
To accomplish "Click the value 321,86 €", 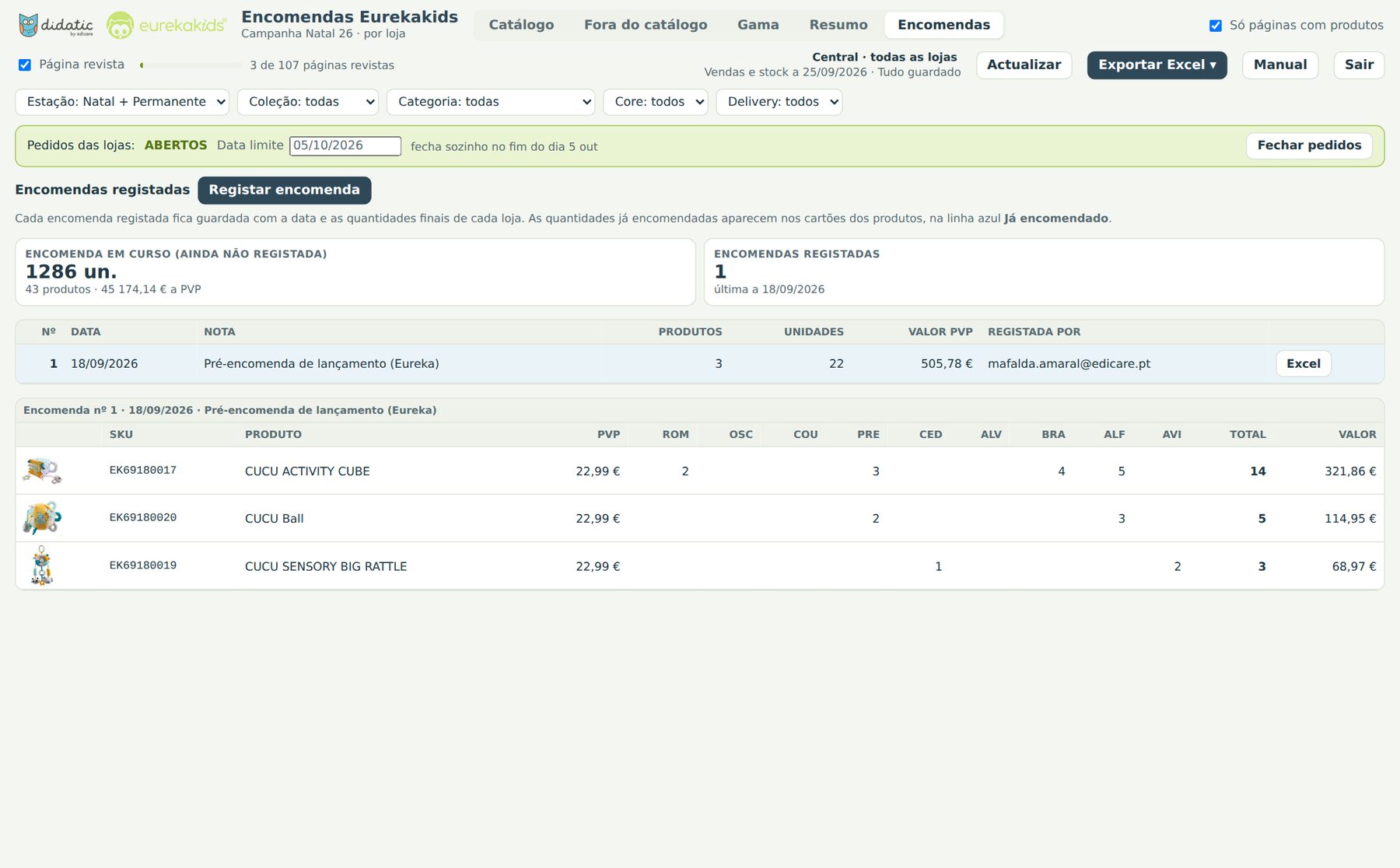I will [1350, 471].
